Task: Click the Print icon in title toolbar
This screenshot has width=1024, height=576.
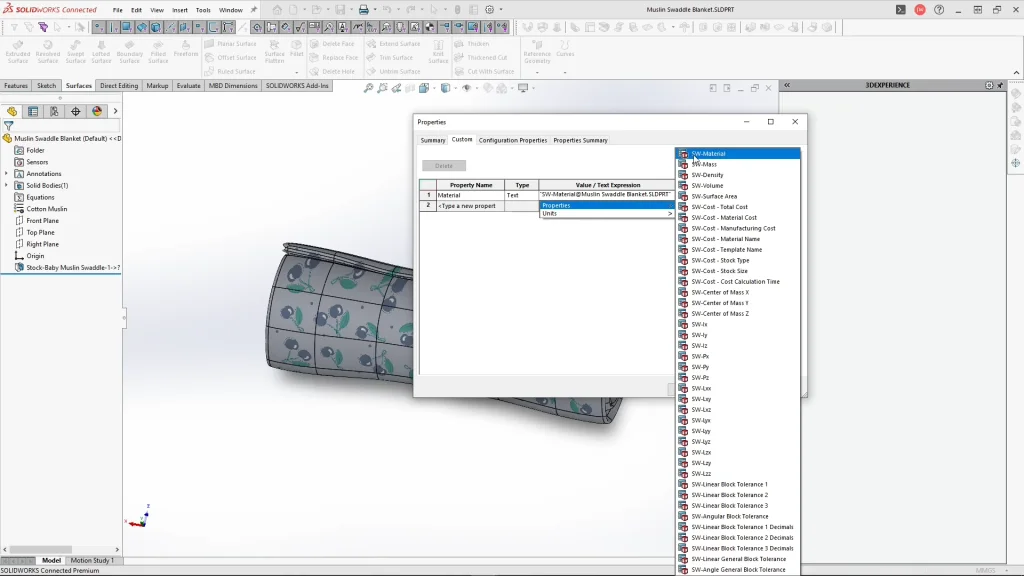Action: pos(364,10)
